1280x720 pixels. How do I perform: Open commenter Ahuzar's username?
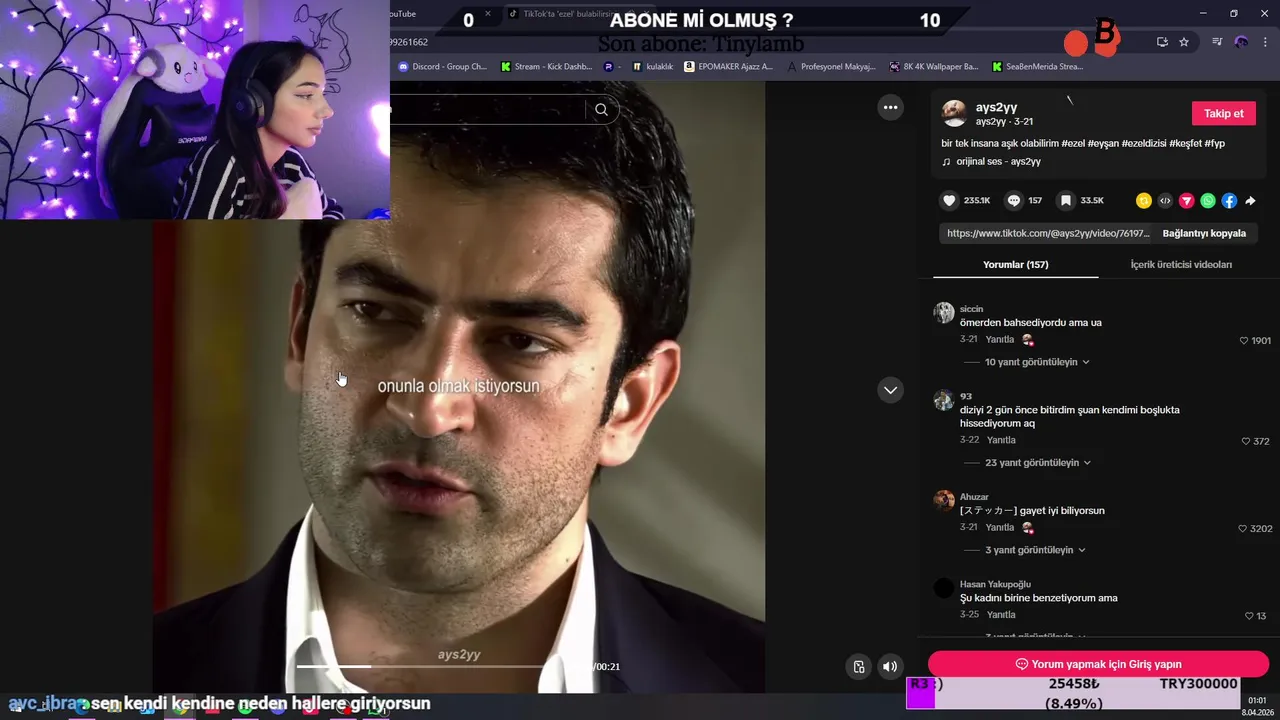(974, 497)
